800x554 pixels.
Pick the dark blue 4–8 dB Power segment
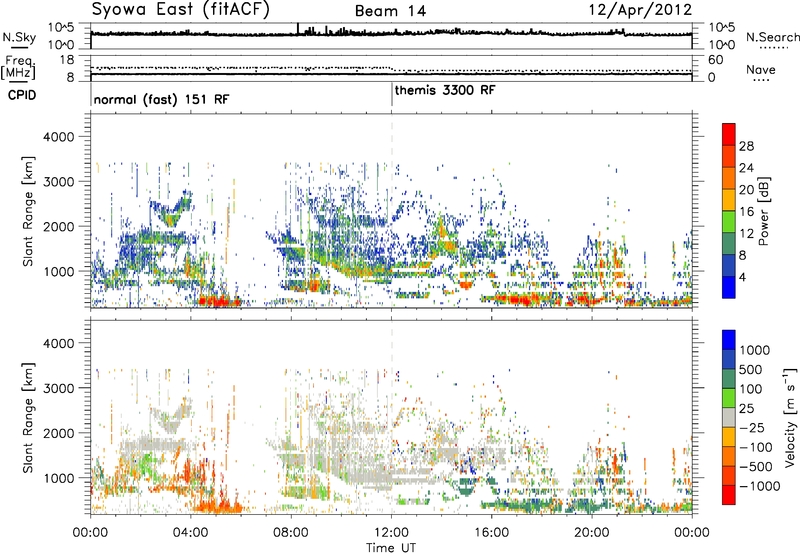(x=729, y=265)
